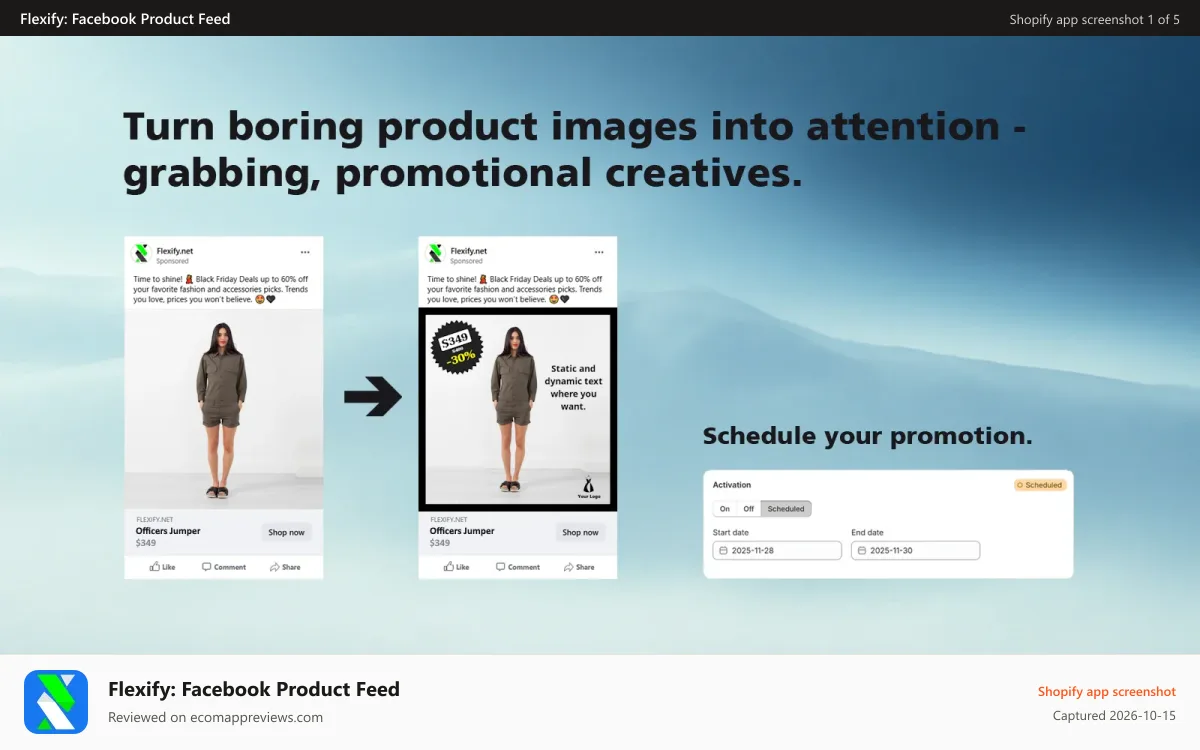1200x750 pixels.
Task: Click 'Static and dynamic text' overlay caption
Action: 573,387
